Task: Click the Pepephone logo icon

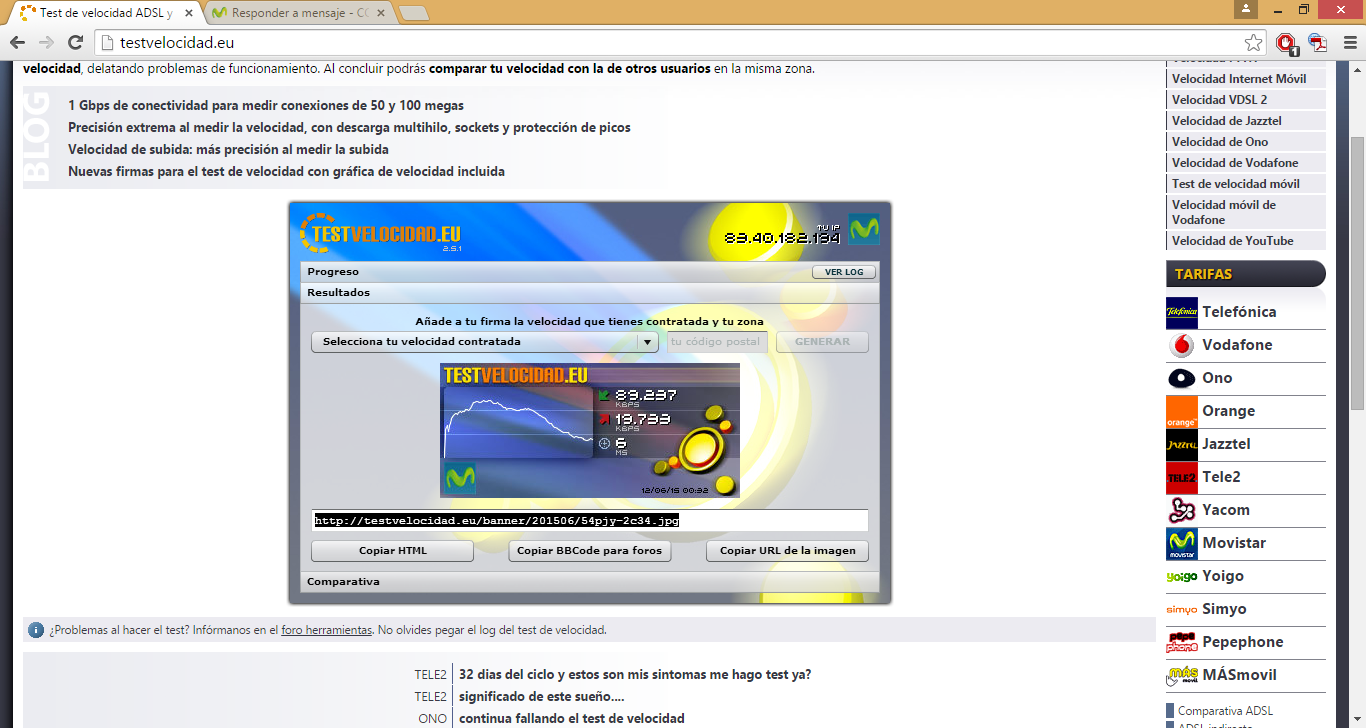Action: pyautogui.click(x=1182, y=643)
